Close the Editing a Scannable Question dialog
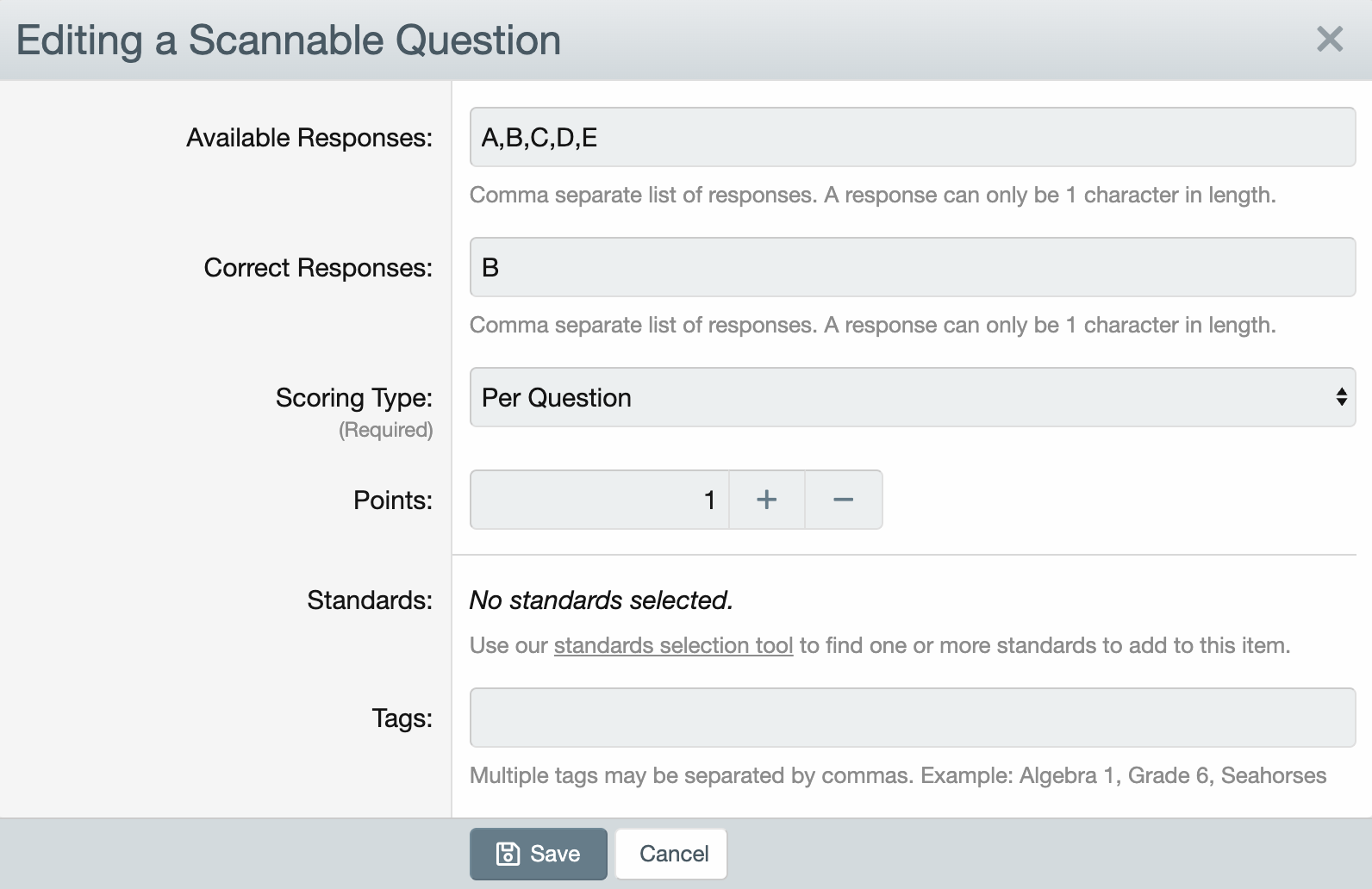 [x=1330, y=39]
